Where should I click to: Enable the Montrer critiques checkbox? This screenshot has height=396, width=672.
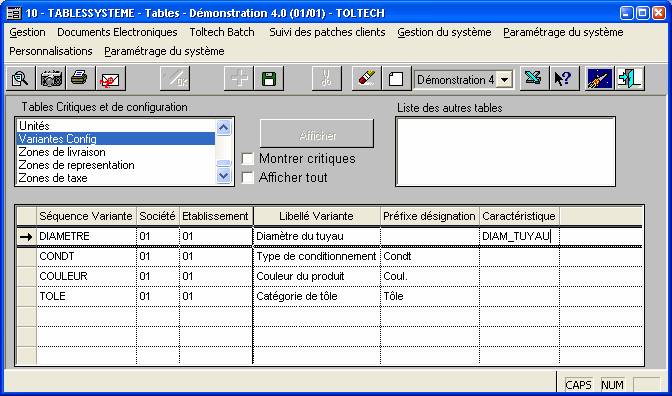click(247, 159)
